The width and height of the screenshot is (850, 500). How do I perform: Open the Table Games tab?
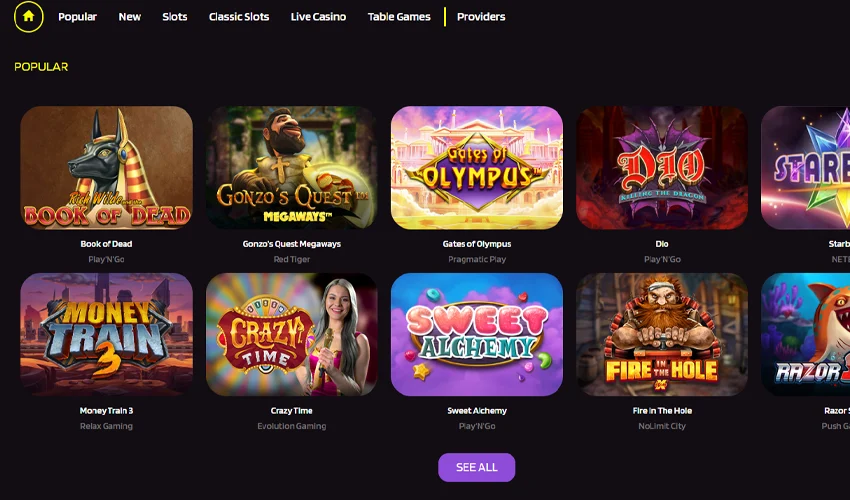tap(399, 17)
